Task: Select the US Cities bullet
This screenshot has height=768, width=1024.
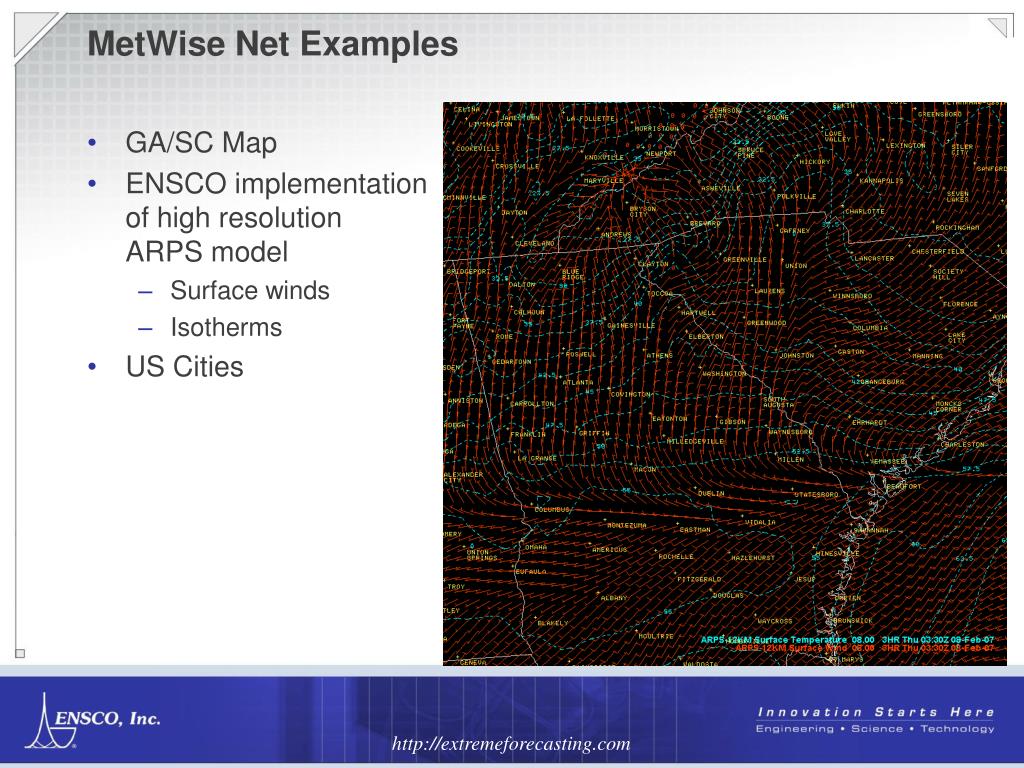Action: [184, 366]
